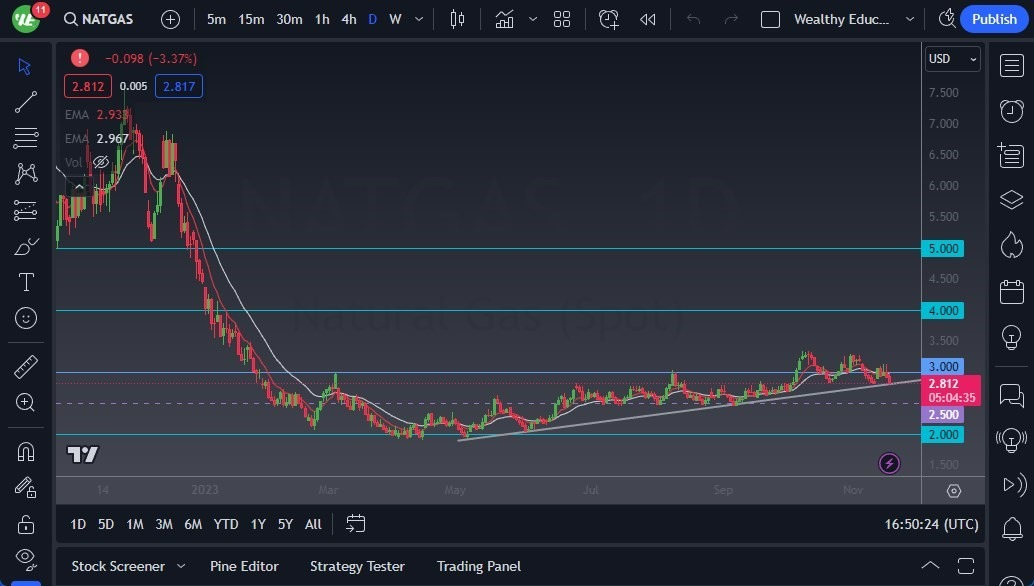1034x586 pixels.
Task: Select the text annotation tool
Action: 26,282
